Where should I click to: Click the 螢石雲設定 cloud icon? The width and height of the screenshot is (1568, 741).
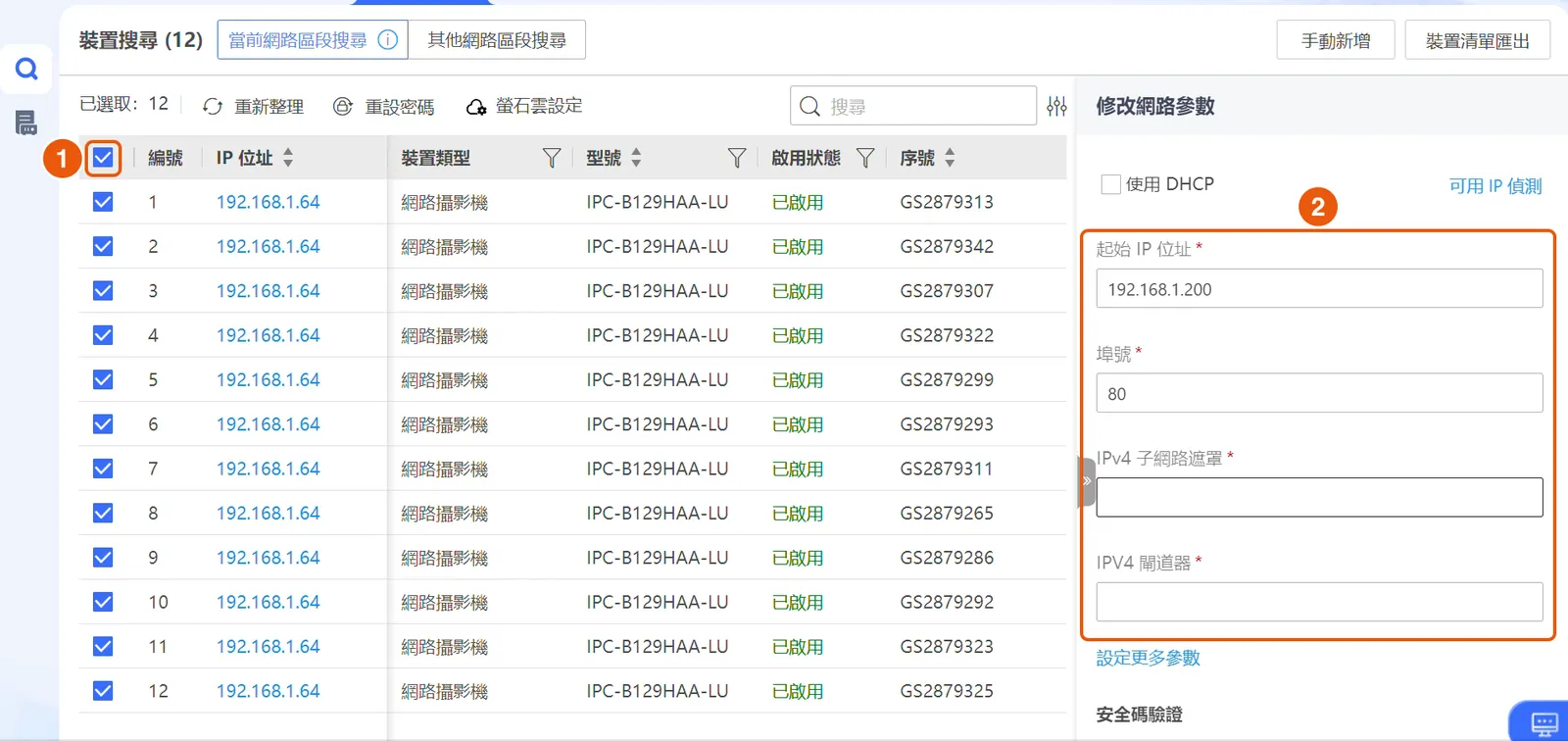pyautogui.click(x=476, y=106)
